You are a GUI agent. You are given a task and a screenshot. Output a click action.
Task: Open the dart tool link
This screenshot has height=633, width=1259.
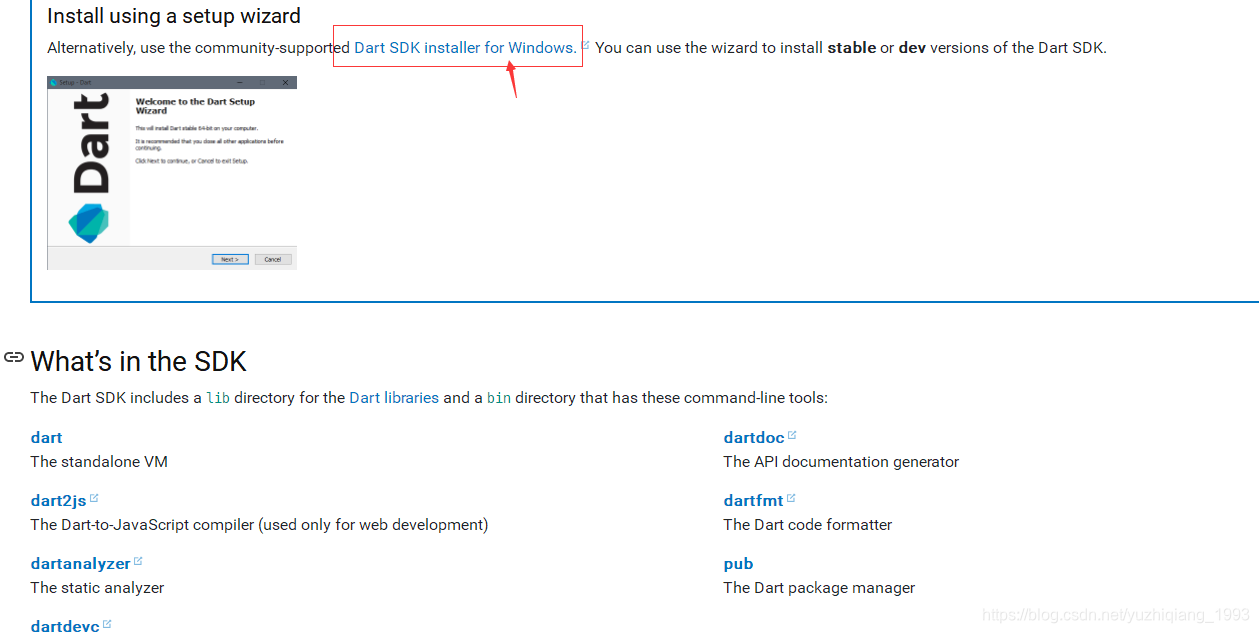point(46,438)
